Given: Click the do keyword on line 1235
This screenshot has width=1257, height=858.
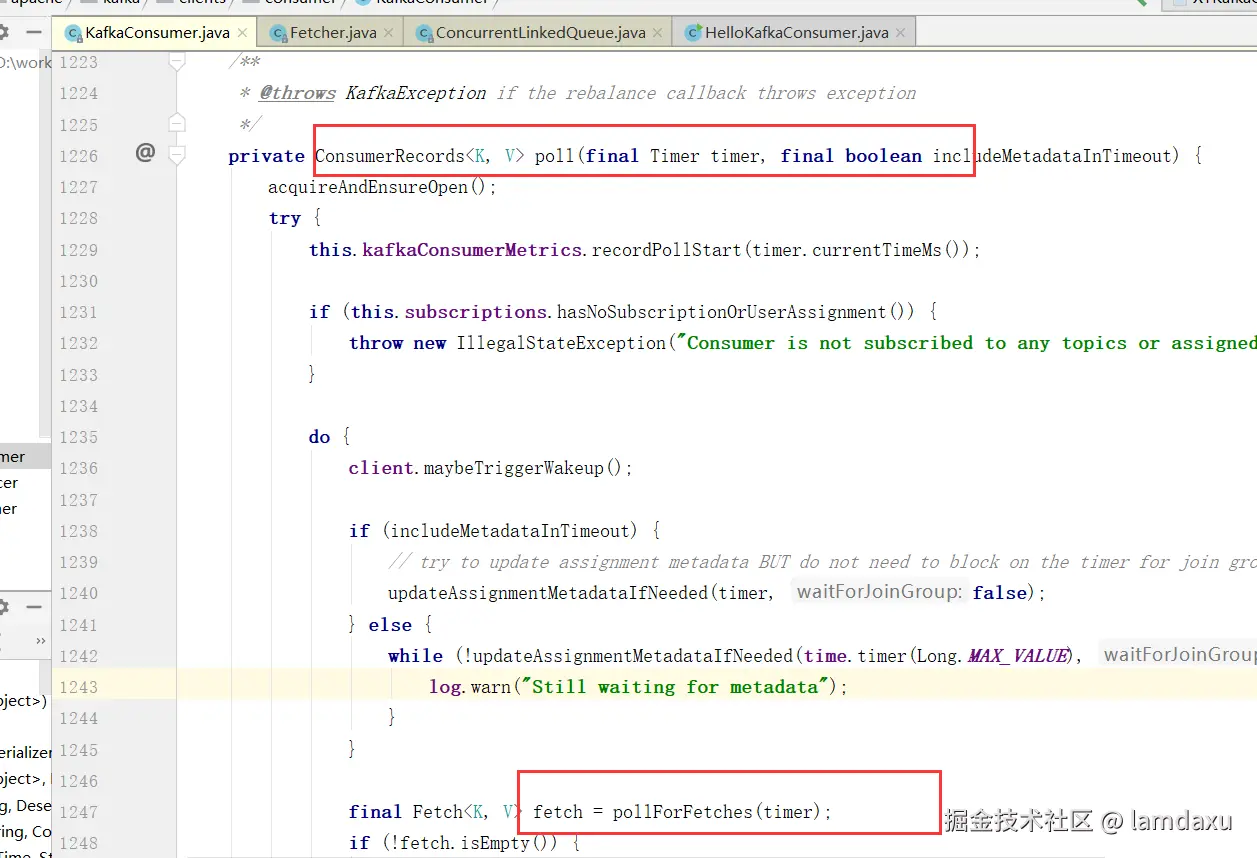Looking at the screenshot, I should pyautogui.click(x=319, y=437).
